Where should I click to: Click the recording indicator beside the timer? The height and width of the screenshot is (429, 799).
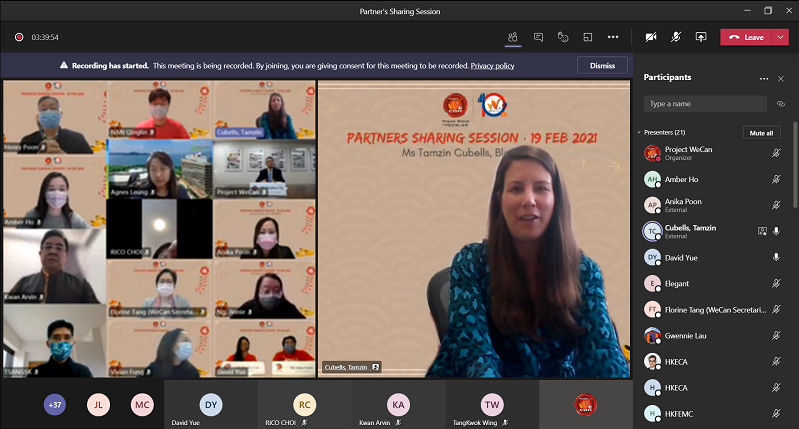tap(19, 37)
